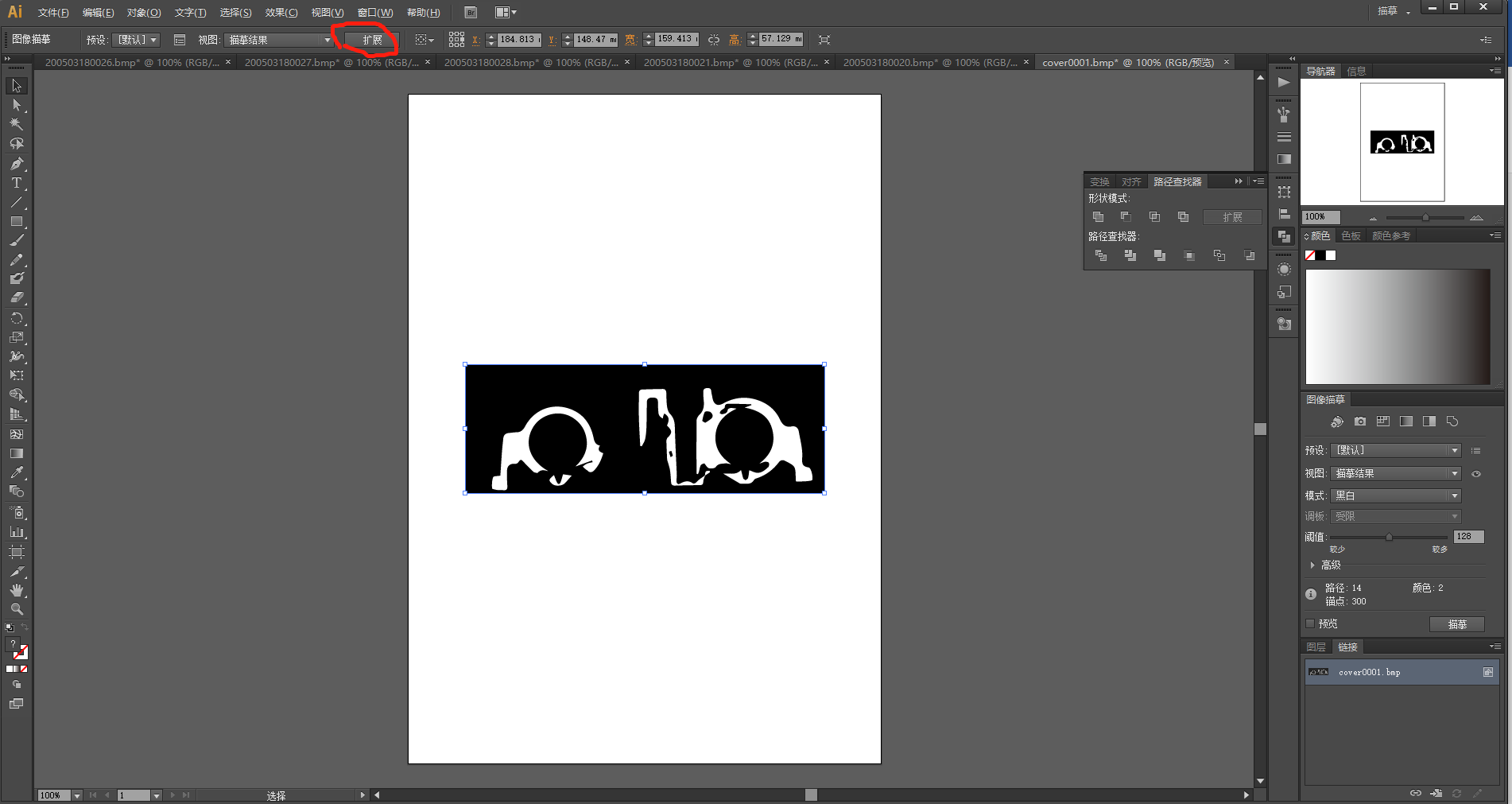This screenshot has width=1512, height=804.
Task: Click the 阈值 threshold slider handle
Action: click(1389, 537)
